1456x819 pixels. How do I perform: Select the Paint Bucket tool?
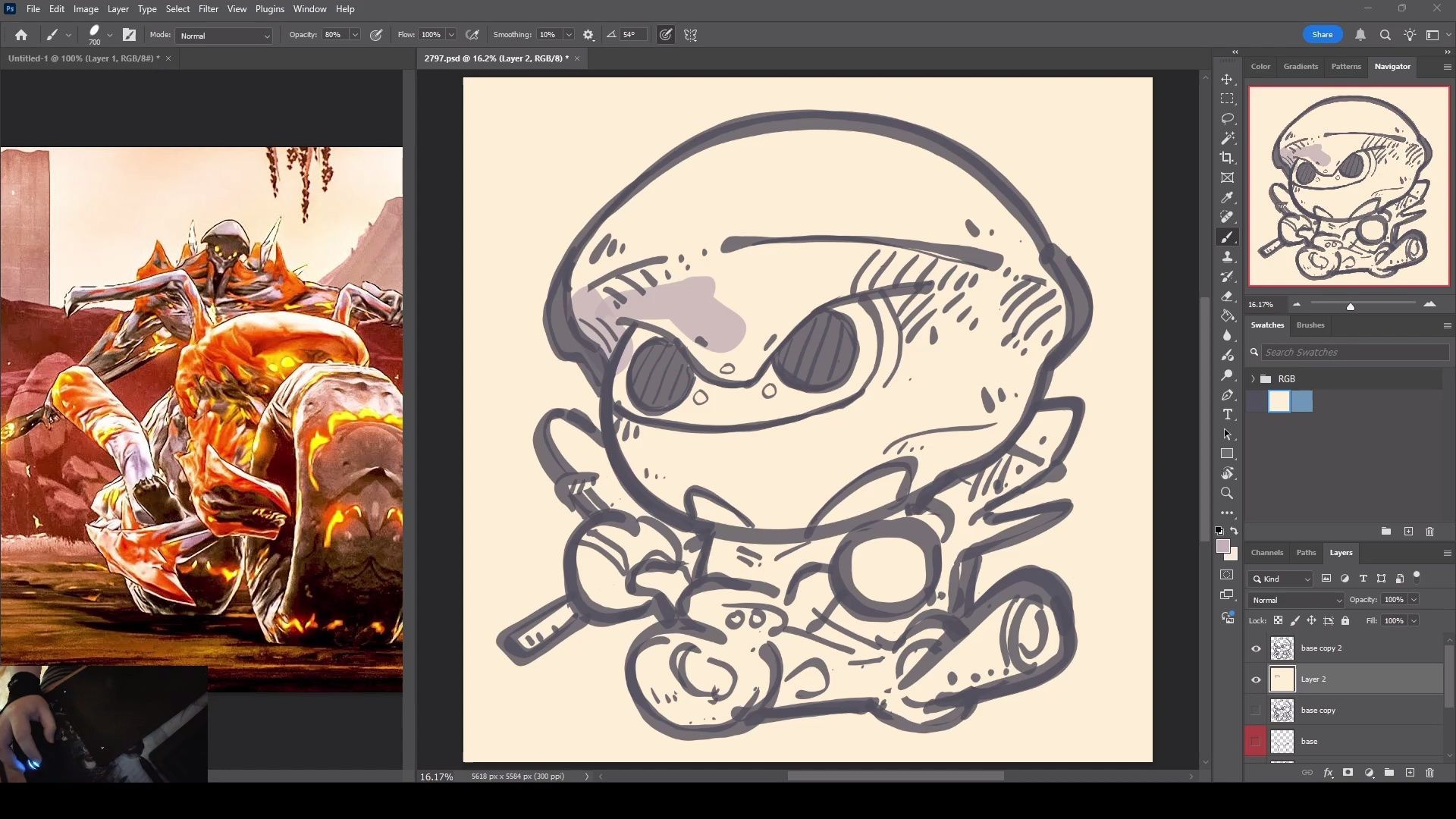[x=1227, y=316]
